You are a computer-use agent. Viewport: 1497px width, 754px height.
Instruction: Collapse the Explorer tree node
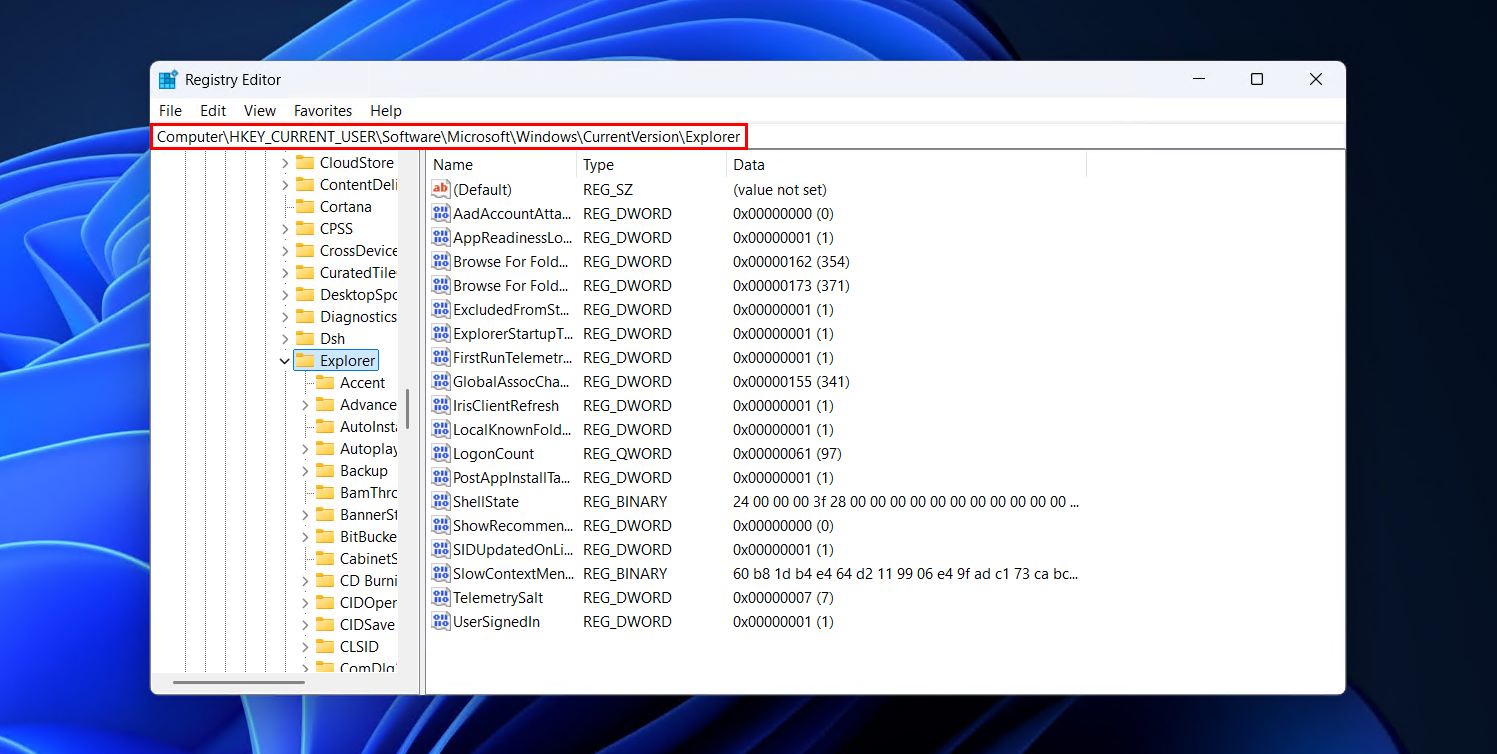[285, 361]
